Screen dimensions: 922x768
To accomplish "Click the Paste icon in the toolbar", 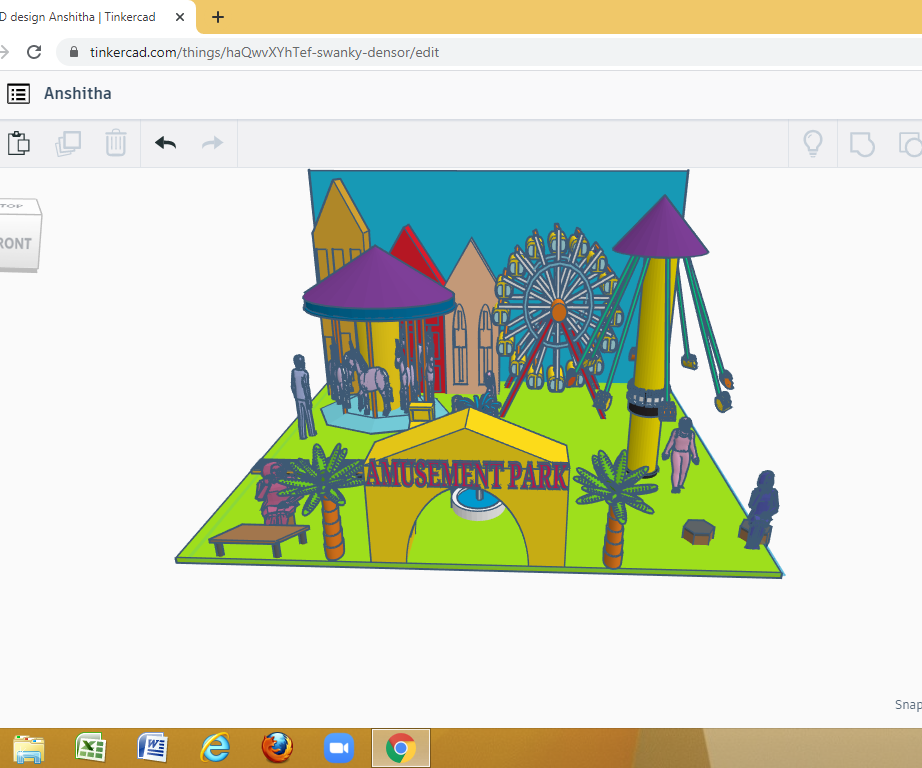I will pos(19,143).
